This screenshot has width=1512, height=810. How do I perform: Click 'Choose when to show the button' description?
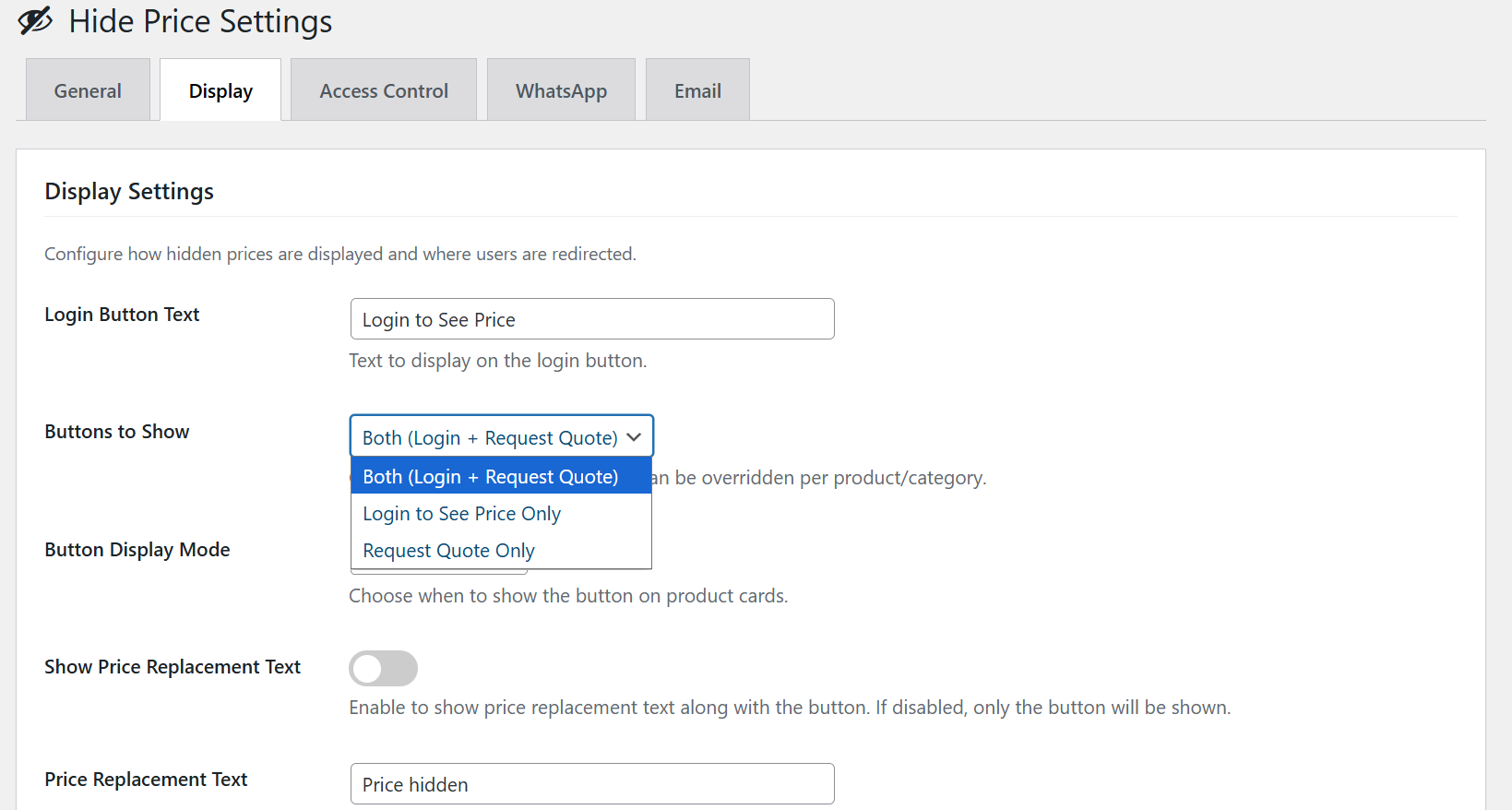[568, 596]
